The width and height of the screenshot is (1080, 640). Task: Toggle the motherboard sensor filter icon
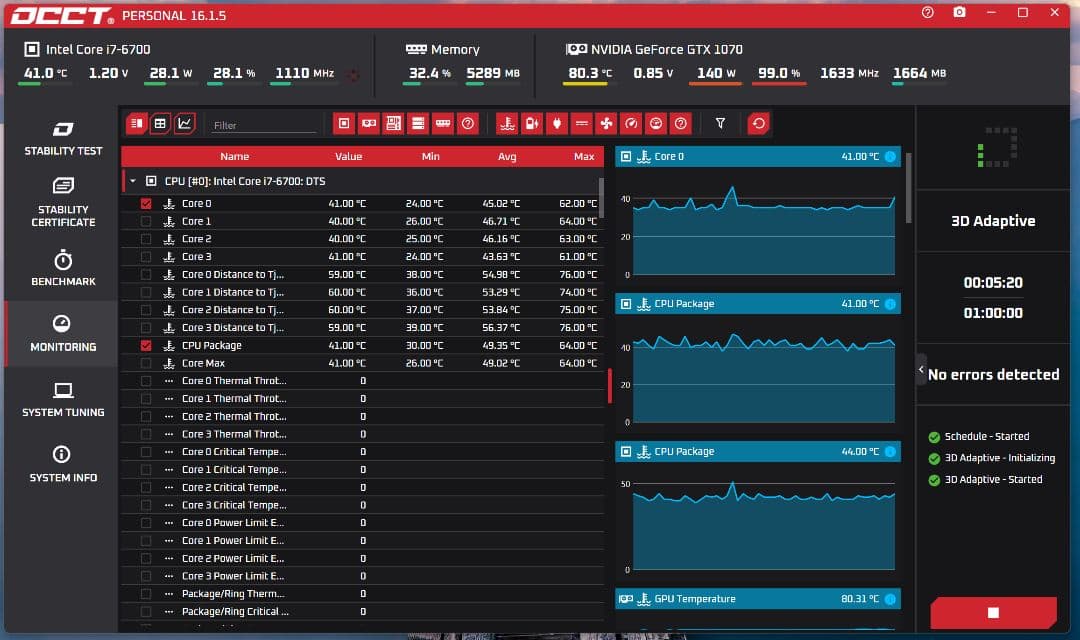pos(393,123)
